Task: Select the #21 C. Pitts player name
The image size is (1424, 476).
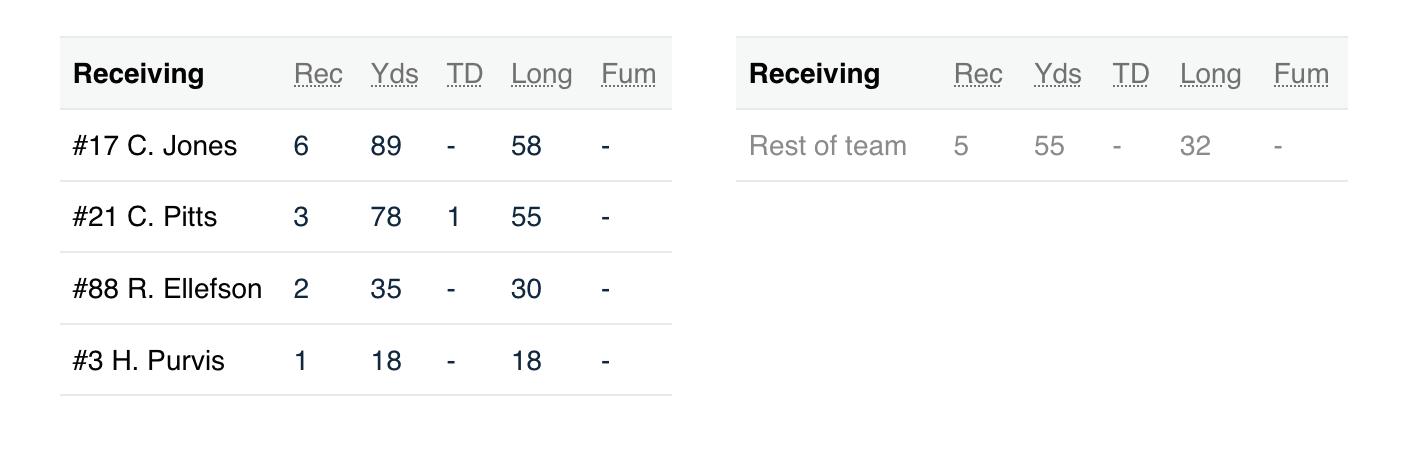Action: [145, 217]
